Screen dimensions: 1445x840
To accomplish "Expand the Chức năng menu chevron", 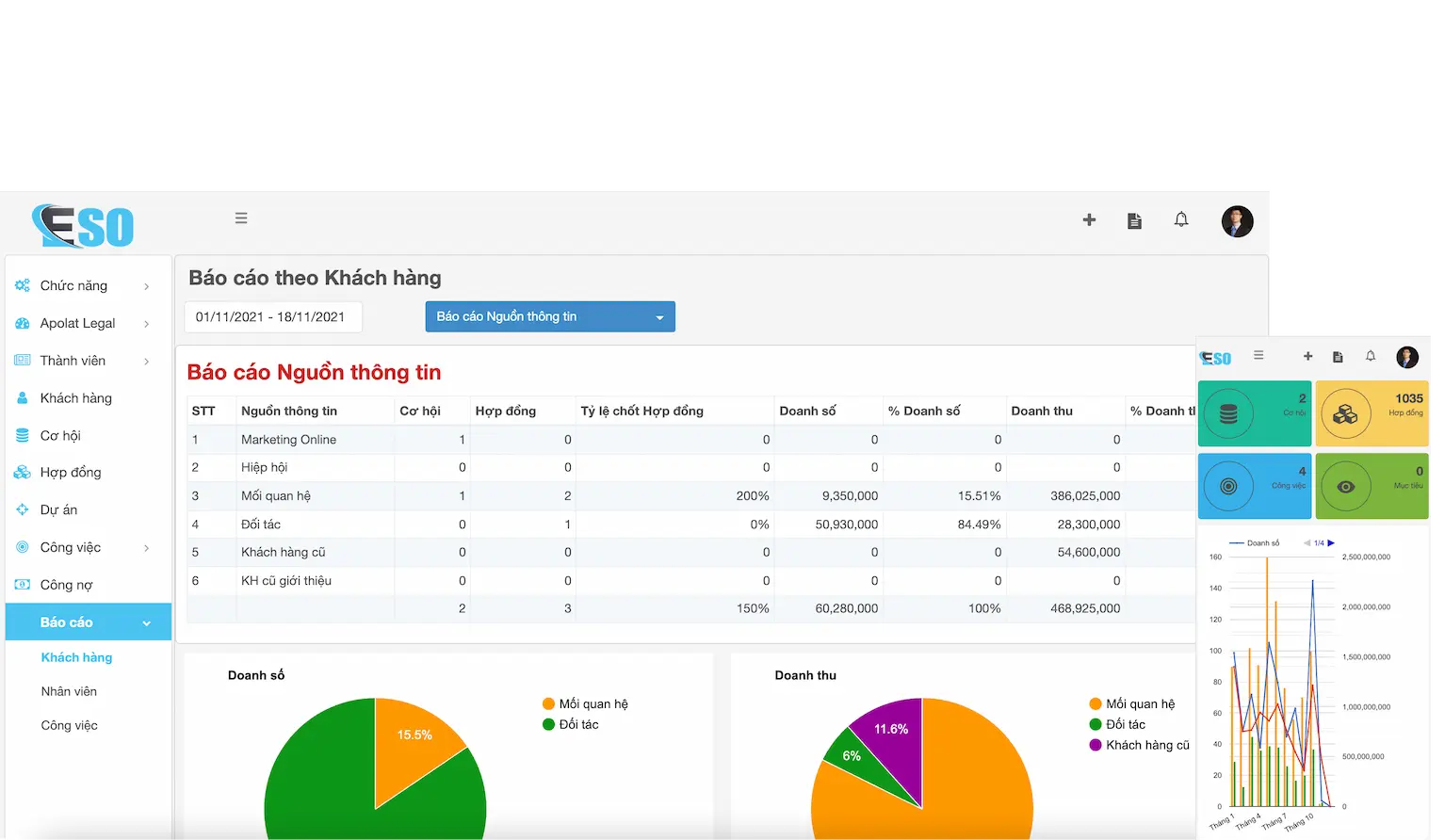I will click(146, 286).
